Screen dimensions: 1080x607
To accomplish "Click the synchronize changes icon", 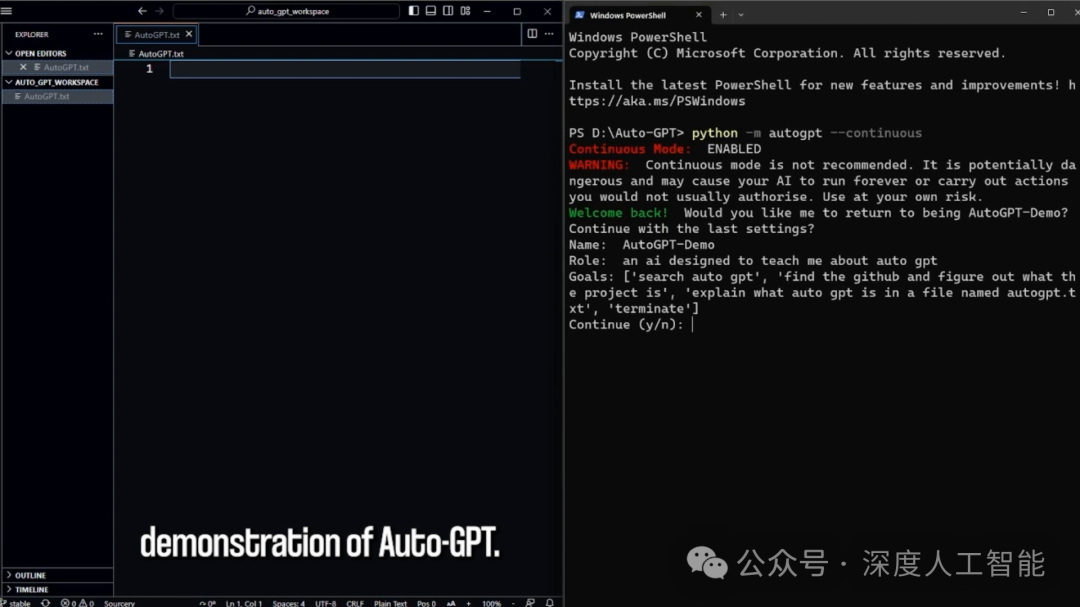I will pyautogui.click(x=45, y=603).
